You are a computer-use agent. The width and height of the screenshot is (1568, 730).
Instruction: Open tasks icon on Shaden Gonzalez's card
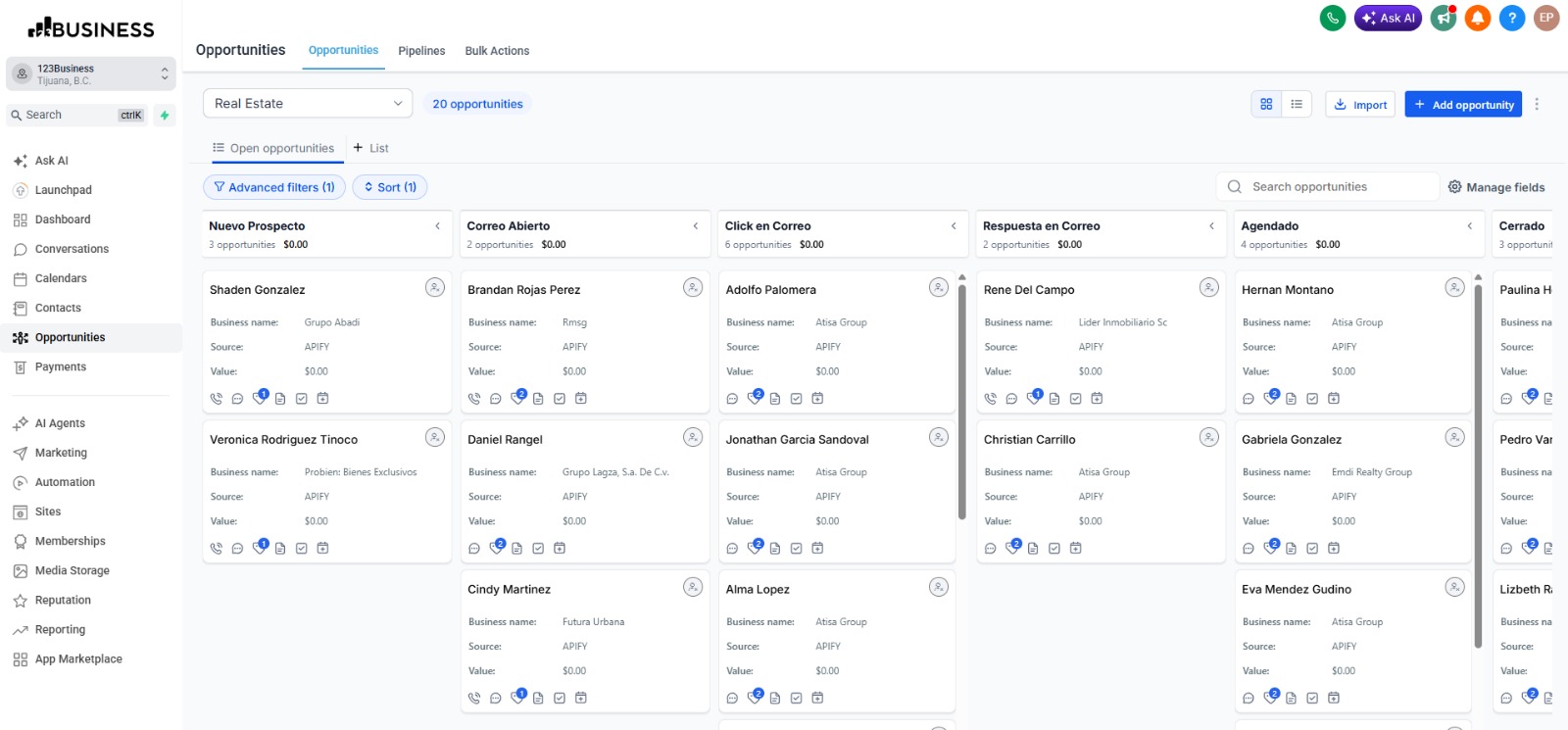[302, 399]
